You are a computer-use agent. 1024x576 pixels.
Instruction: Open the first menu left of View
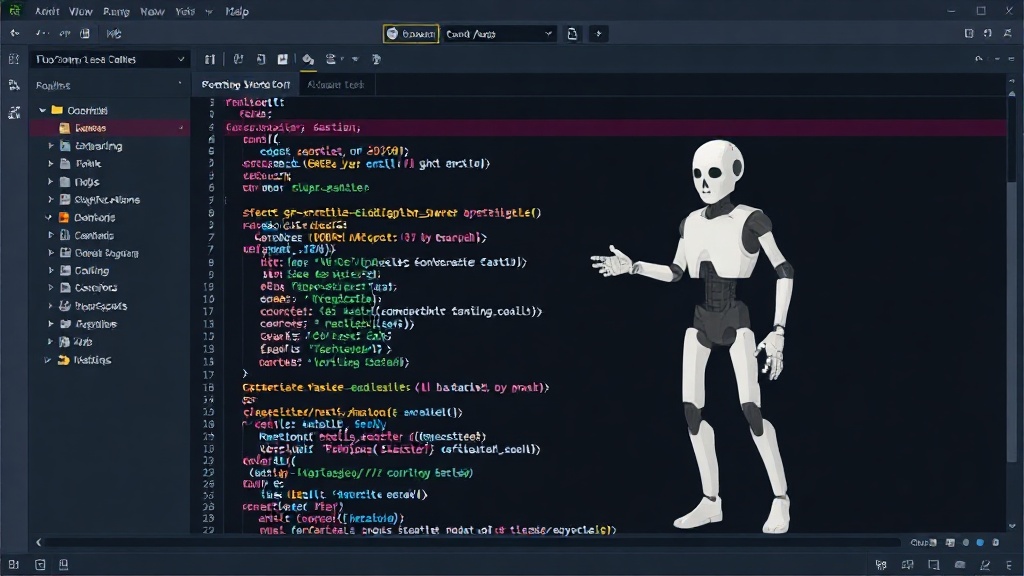[47, 11]
